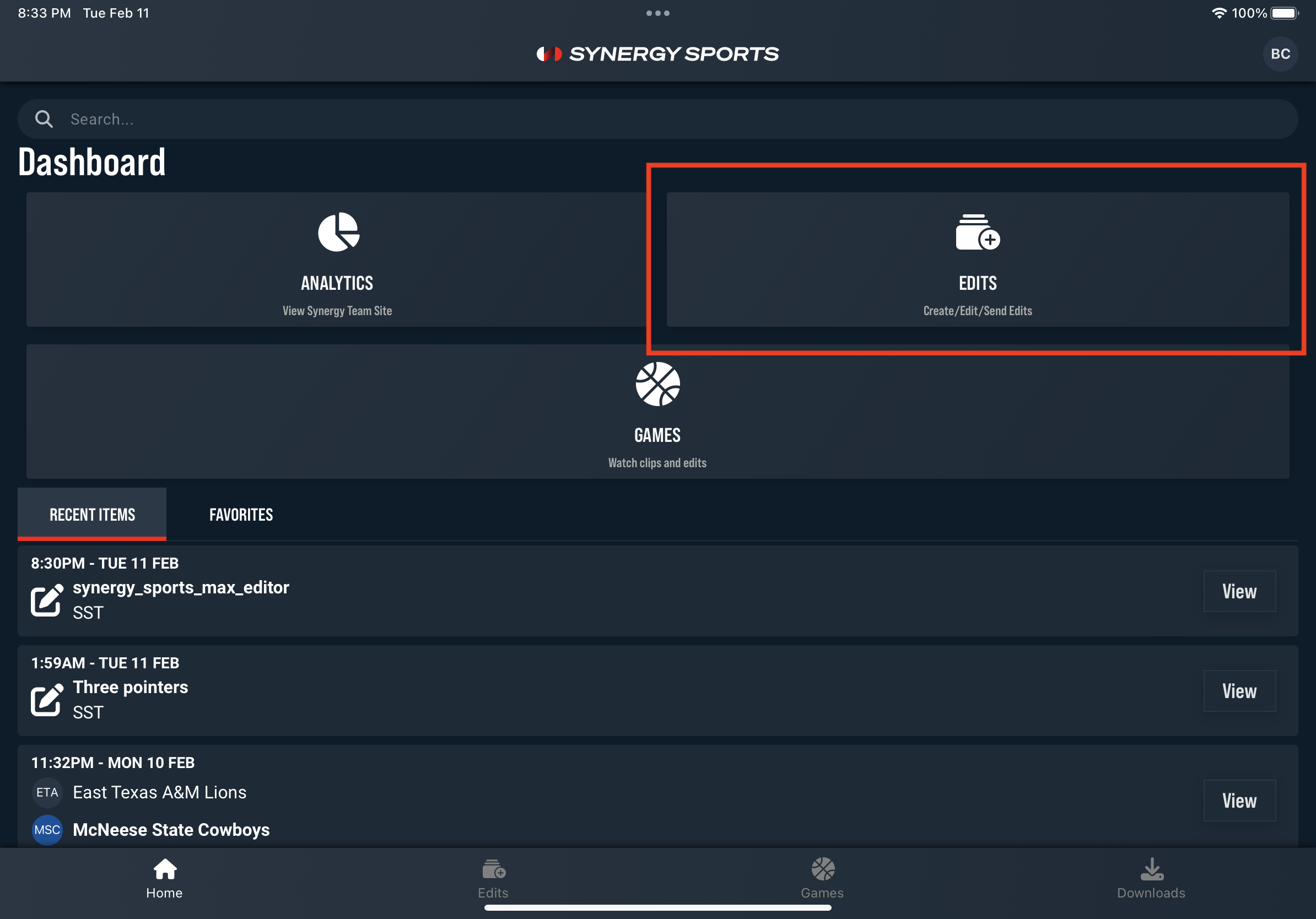Switch to Edits in bottom bar
1316x919 pixels.
[493, 878]
